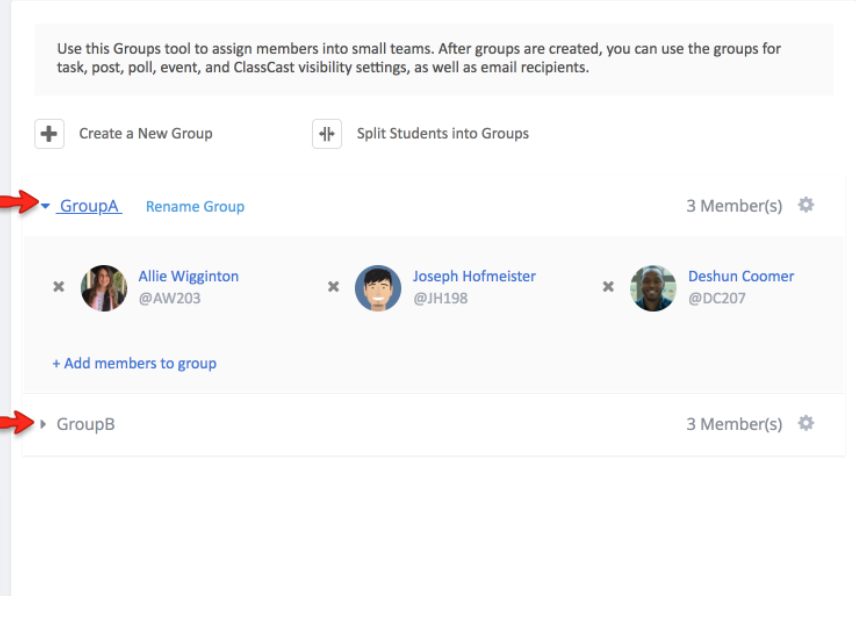Open GroupB settings gear
Screen dimensions: 856x622
click(x=806, y=423)
